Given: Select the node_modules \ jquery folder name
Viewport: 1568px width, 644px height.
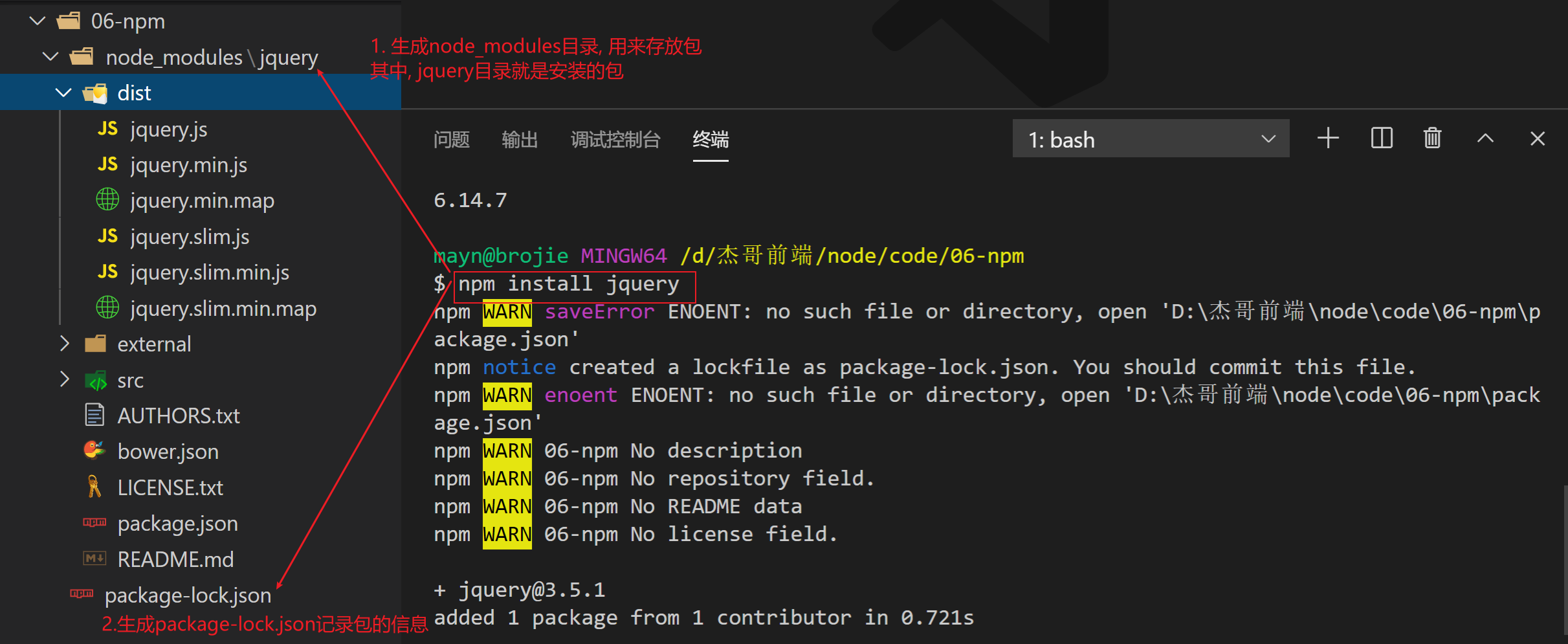Looking at the screenshot, I should (212, 58).
